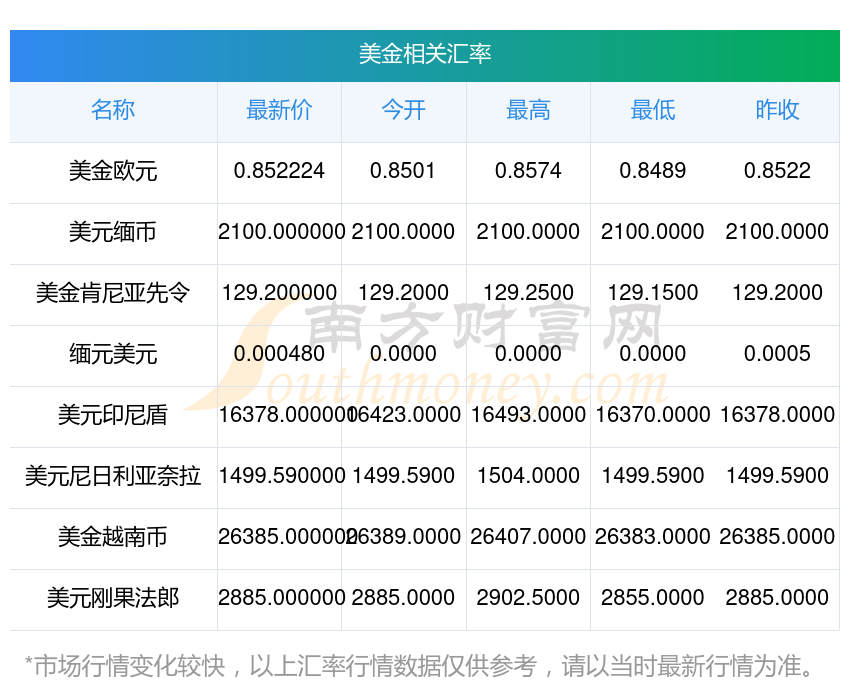This screenshot has width=850, height=698.
Task: Click the 名称 column header
Action: [x=113, y=110]
